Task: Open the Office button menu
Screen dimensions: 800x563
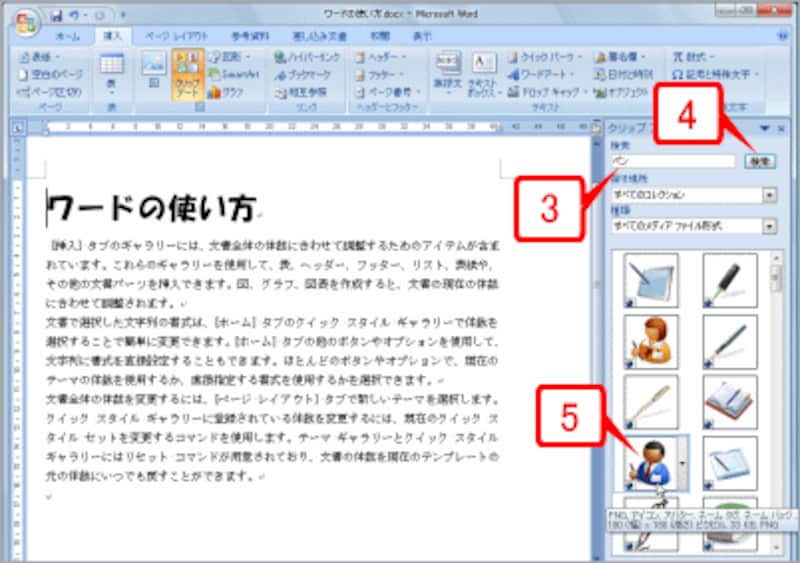Action: pyautogui.click(x=26, y=22)
